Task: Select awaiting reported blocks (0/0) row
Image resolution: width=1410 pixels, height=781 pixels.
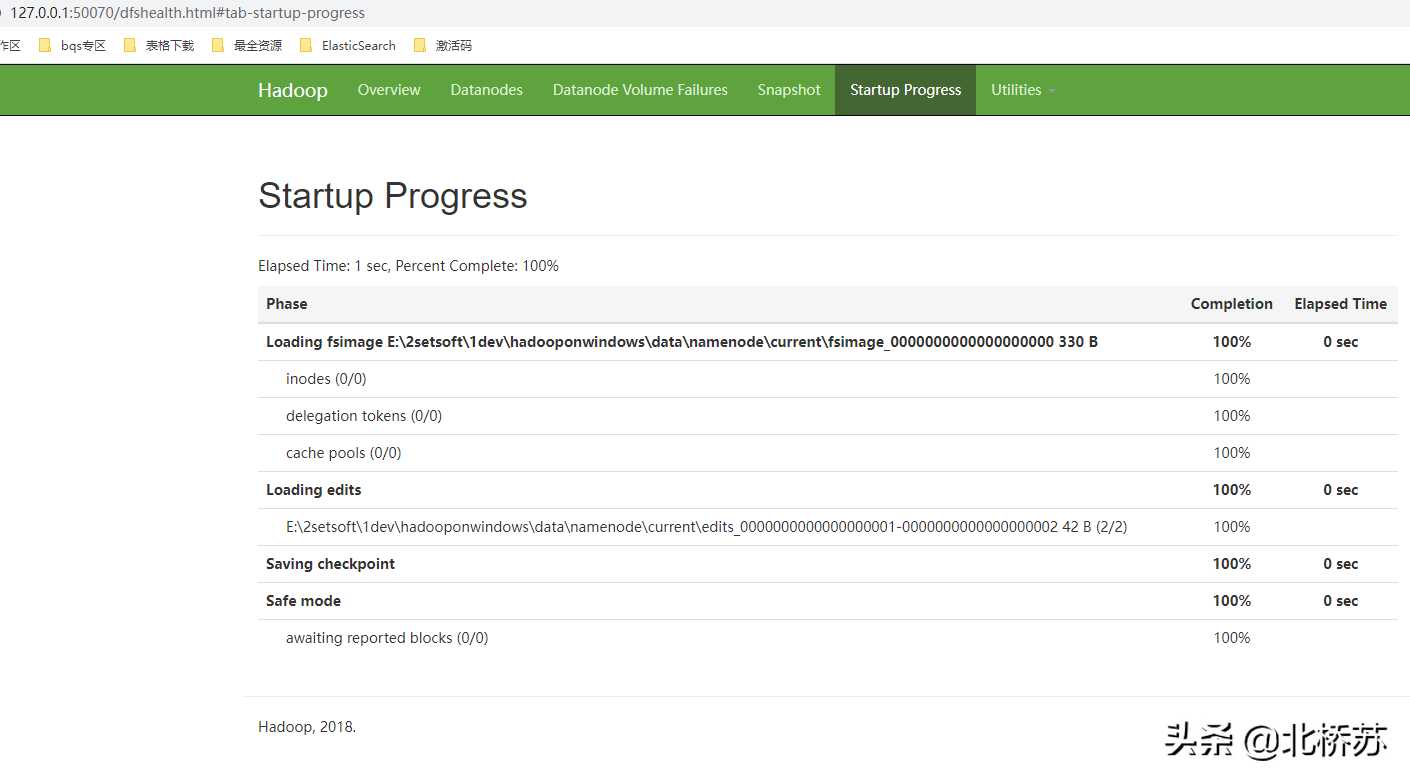Action: [828, 638]
